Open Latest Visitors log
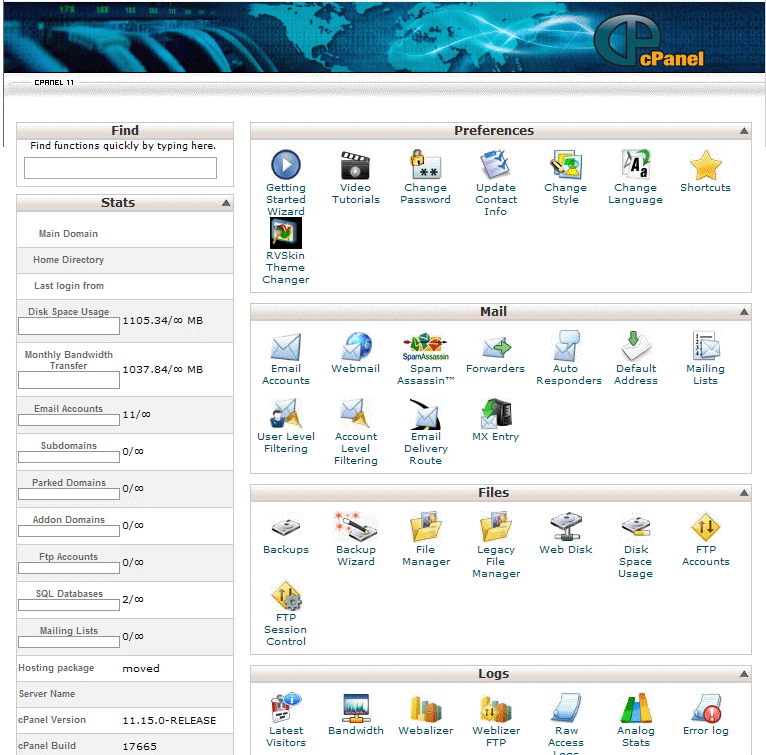The width and height of the screenshot is (766, 755). click(286, 720)
